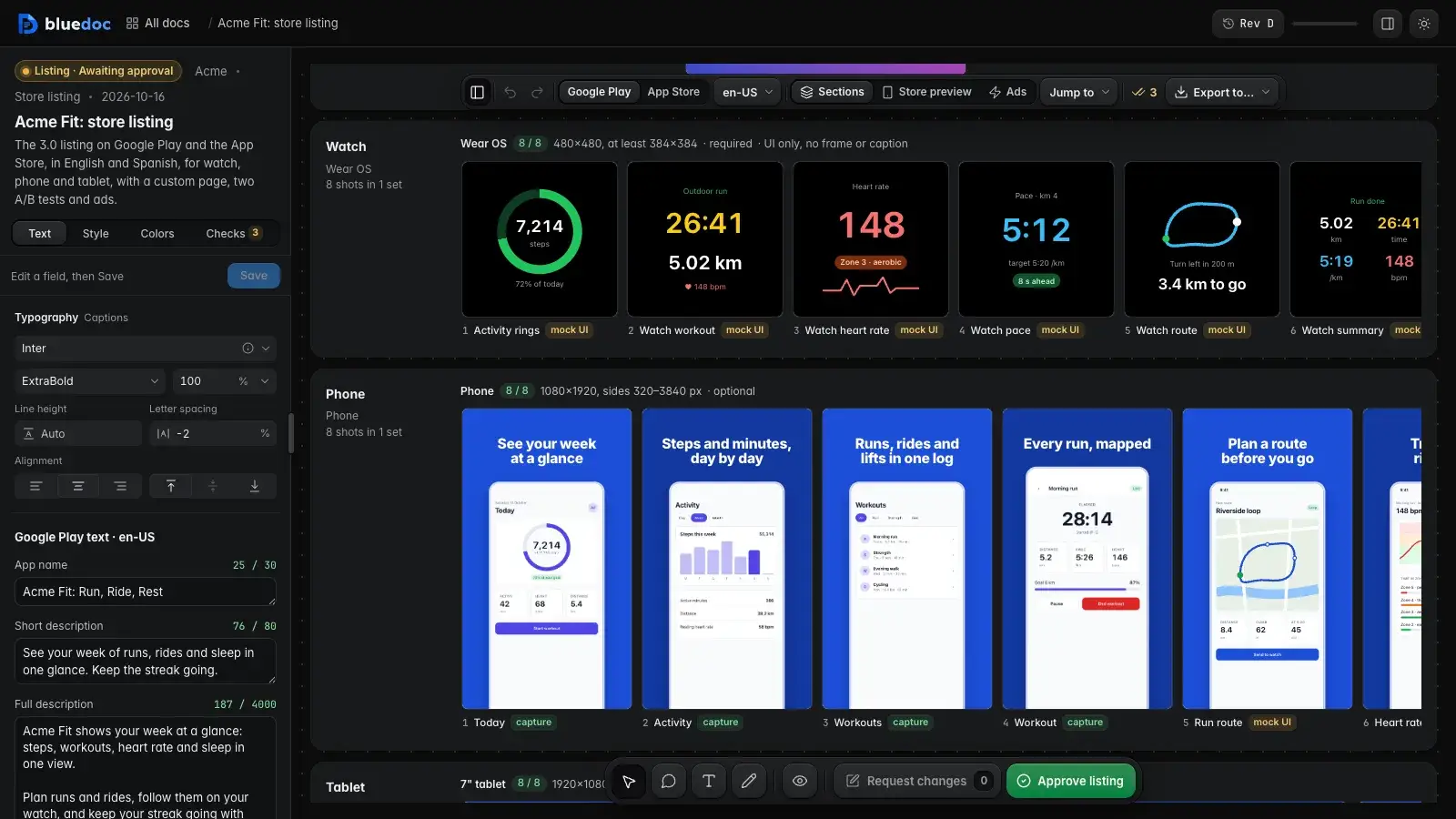1456x819 pixels.
Task: Select the text annotation tool
Action: pyautogui.click(x=709, y=781)
